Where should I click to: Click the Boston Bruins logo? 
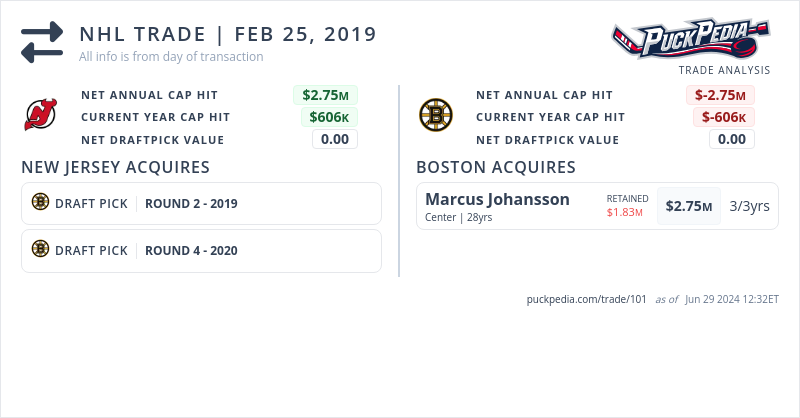436,116
